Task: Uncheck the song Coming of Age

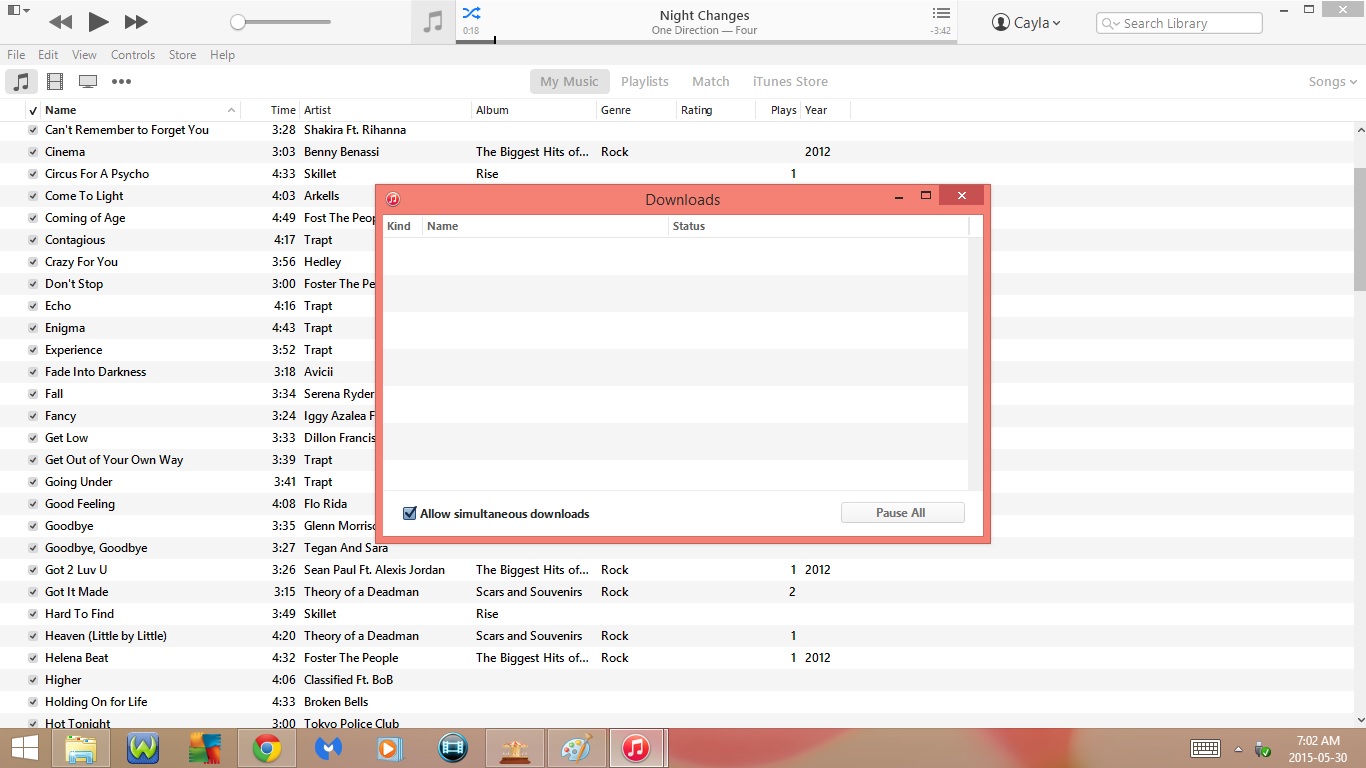Action: click(33, 218)
